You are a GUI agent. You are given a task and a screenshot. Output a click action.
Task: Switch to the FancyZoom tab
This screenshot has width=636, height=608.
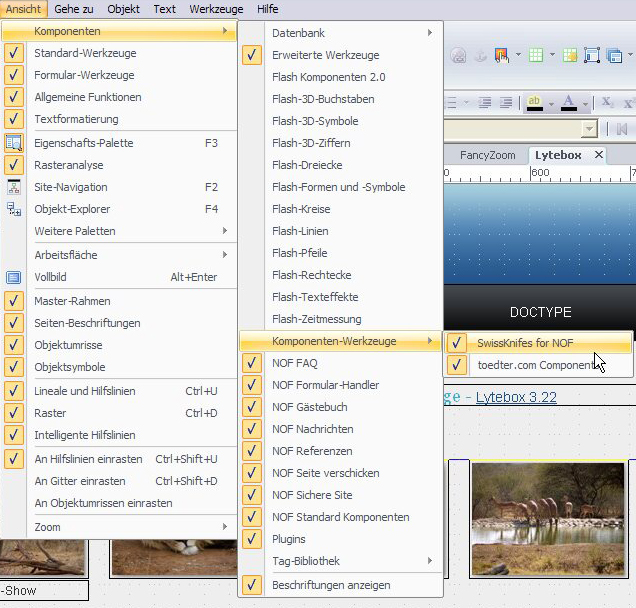click(x=487, y=155)
